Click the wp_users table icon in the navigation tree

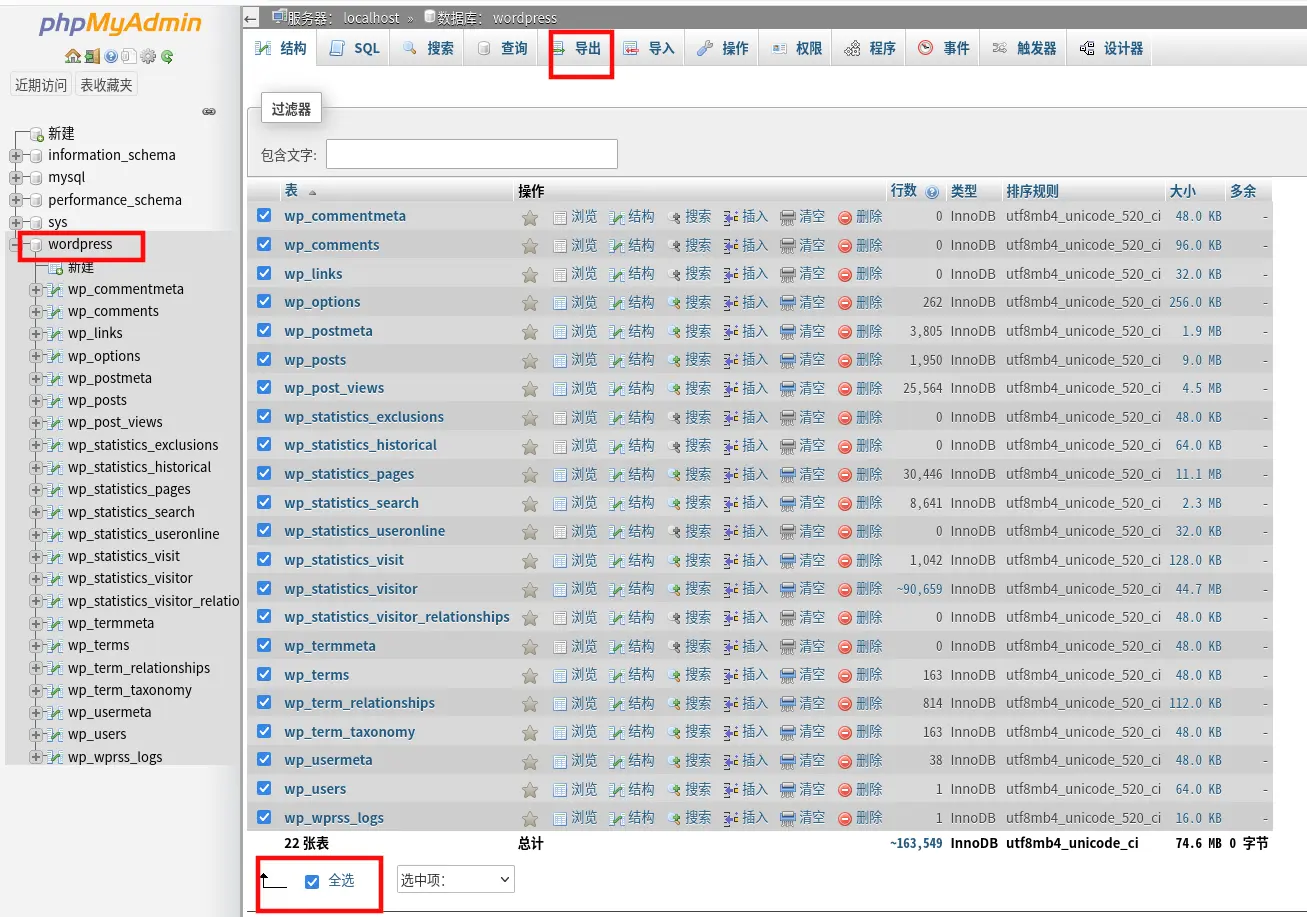55,734
